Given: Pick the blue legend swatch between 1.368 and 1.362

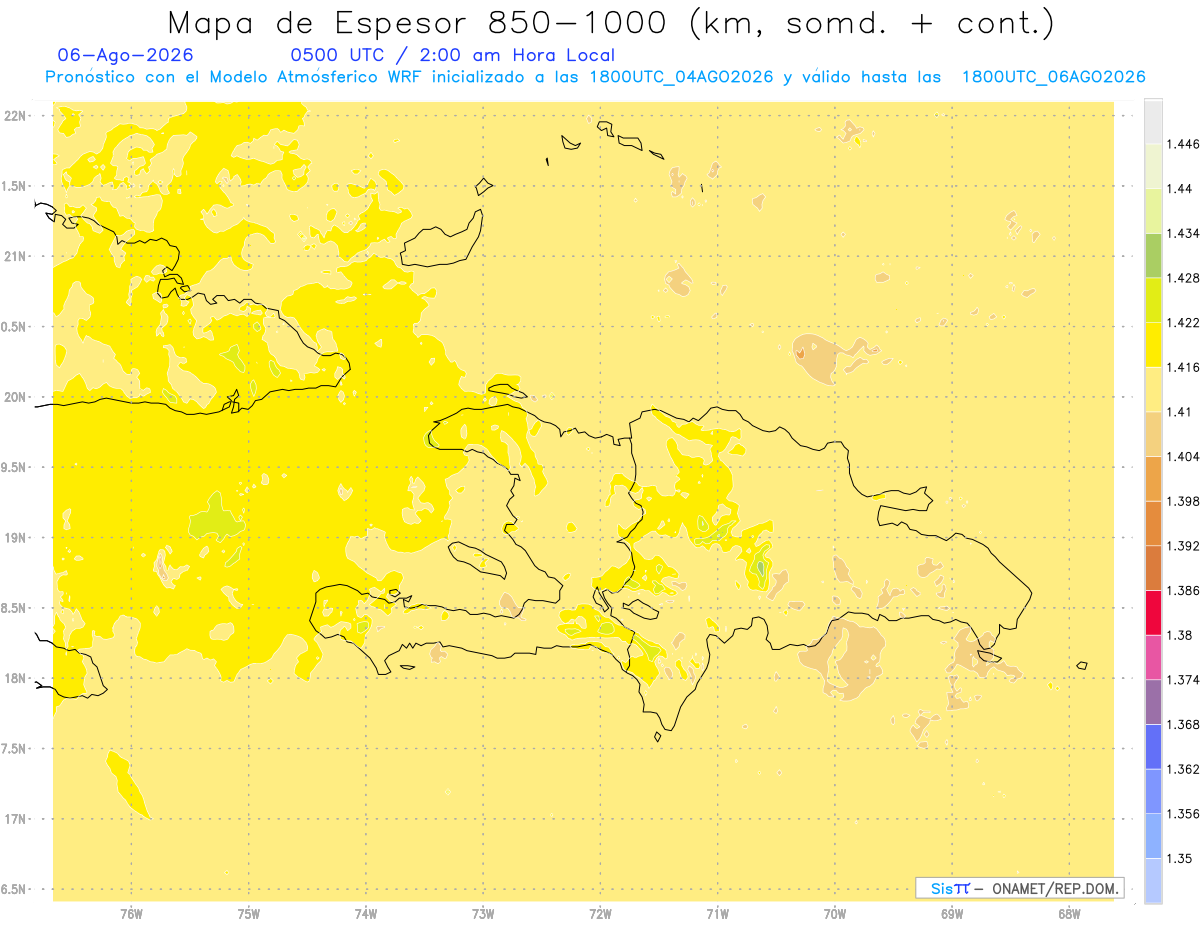Looking at the screenshot, I should [1153, 746].
